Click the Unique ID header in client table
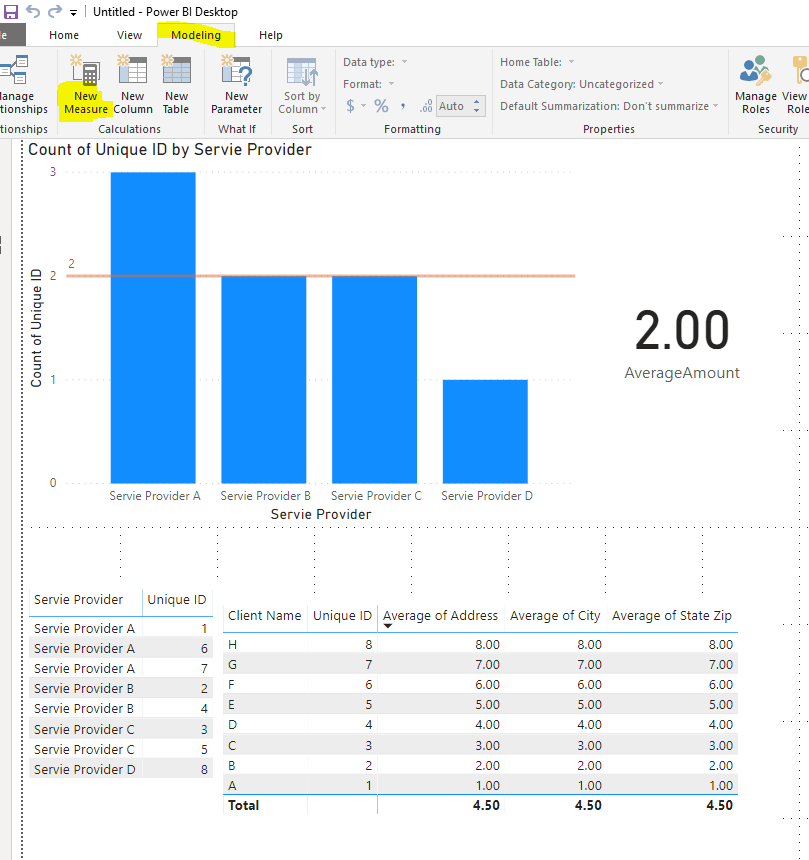This screenshot has width=809, height=860. point(342,615)
